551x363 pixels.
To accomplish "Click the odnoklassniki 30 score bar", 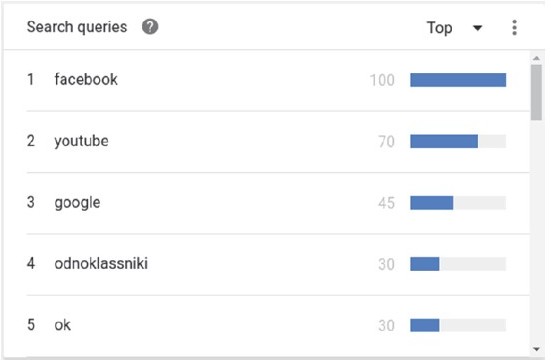I will [458, 264].
